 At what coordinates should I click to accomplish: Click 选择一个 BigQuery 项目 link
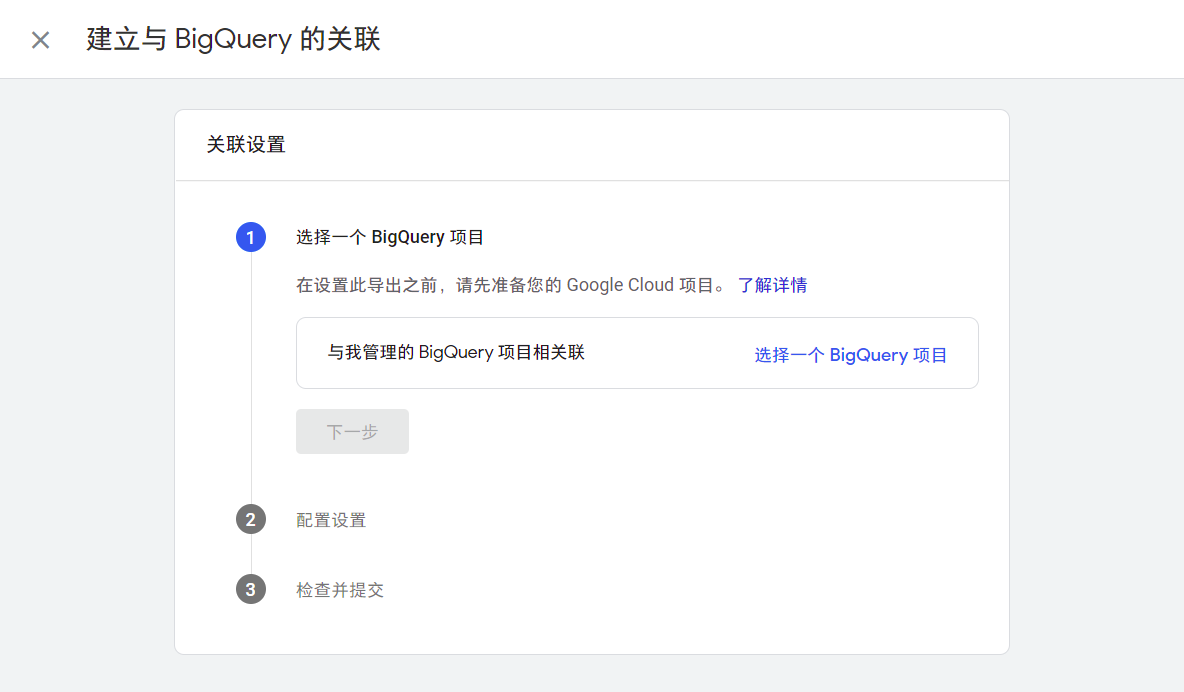(x=850, y=355)
